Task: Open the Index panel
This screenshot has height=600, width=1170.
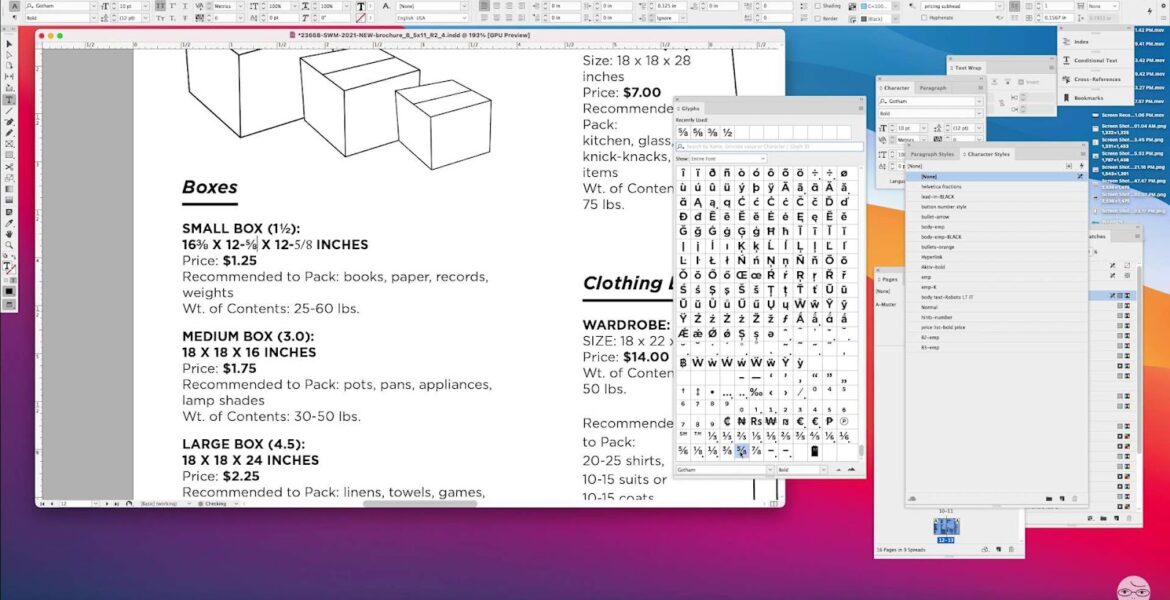Action: 1076,42
